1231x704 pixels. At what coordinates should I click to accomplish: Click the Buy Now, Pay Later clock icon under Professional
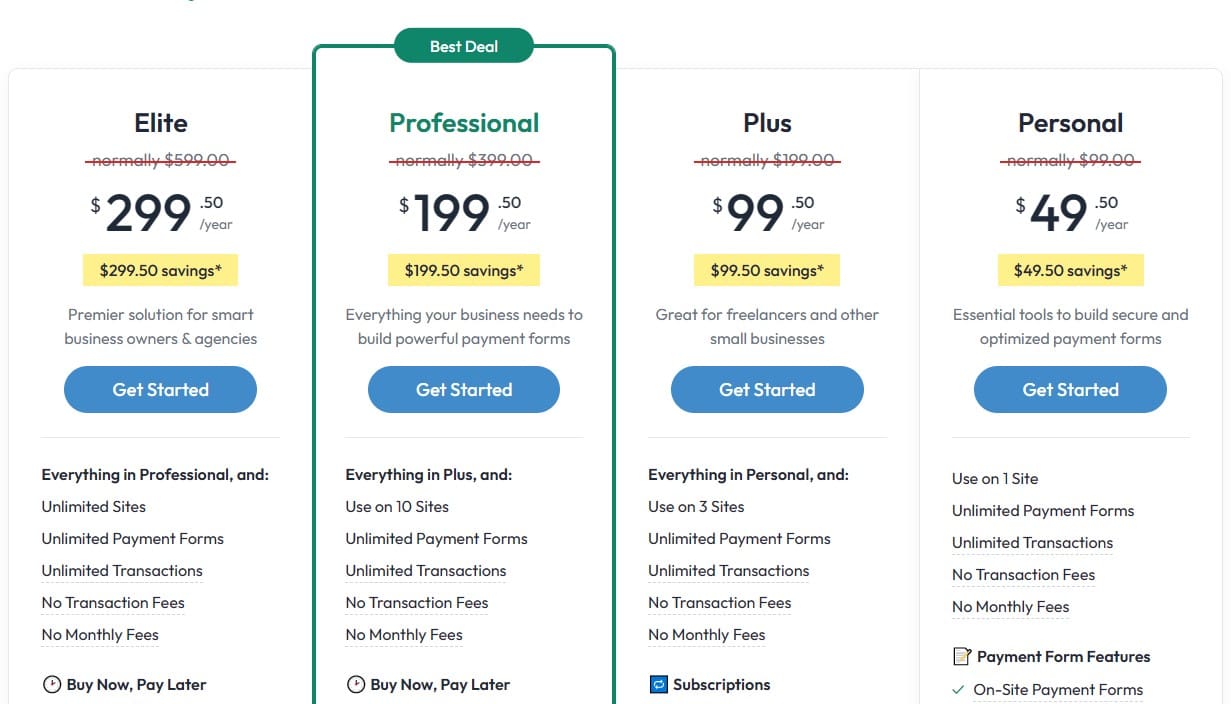[355, 684]
